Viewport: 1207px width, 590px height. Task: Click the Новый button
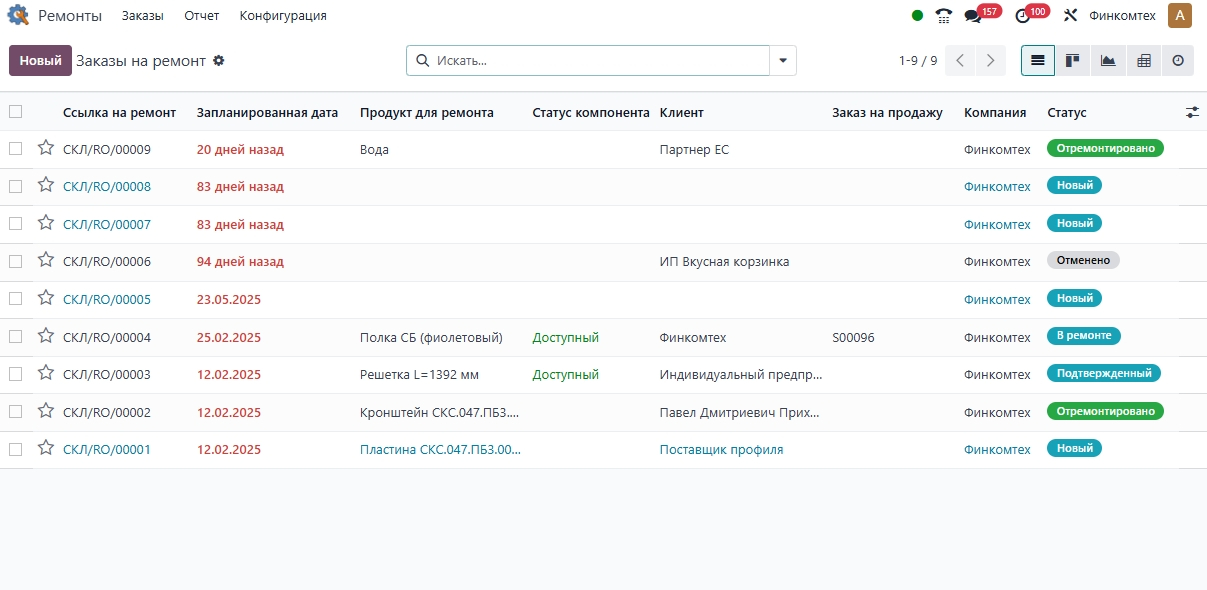point(41,61)
